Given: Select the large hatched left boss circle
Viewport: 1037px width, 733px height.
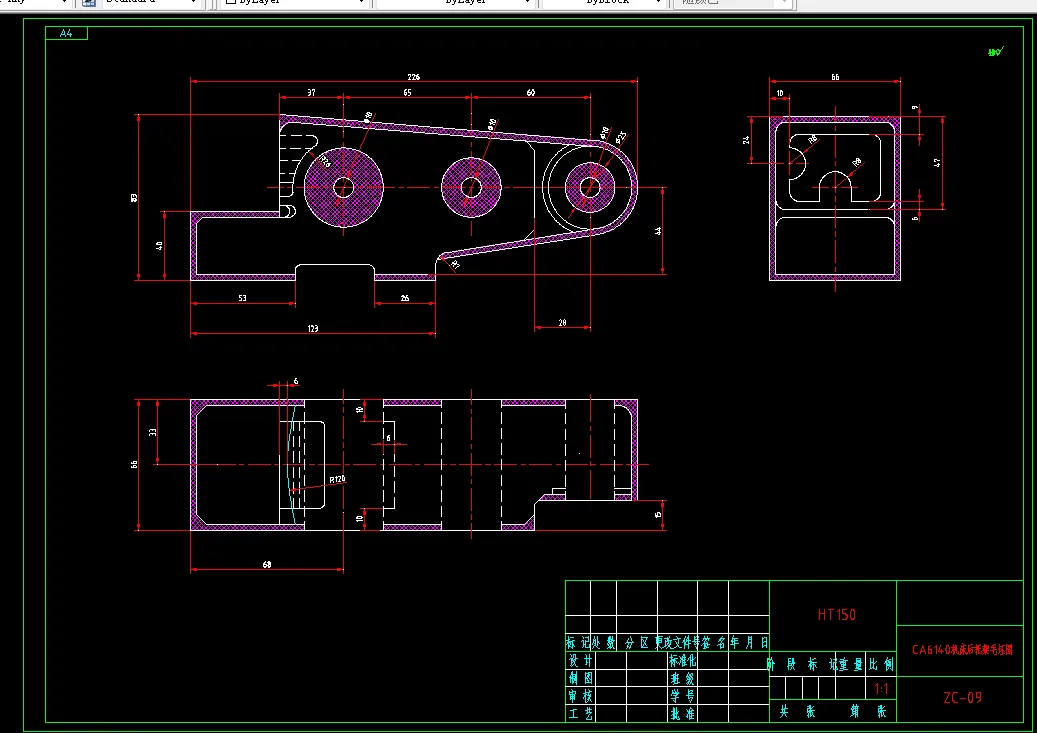Looking at the screenshot, I should (343, 187).
